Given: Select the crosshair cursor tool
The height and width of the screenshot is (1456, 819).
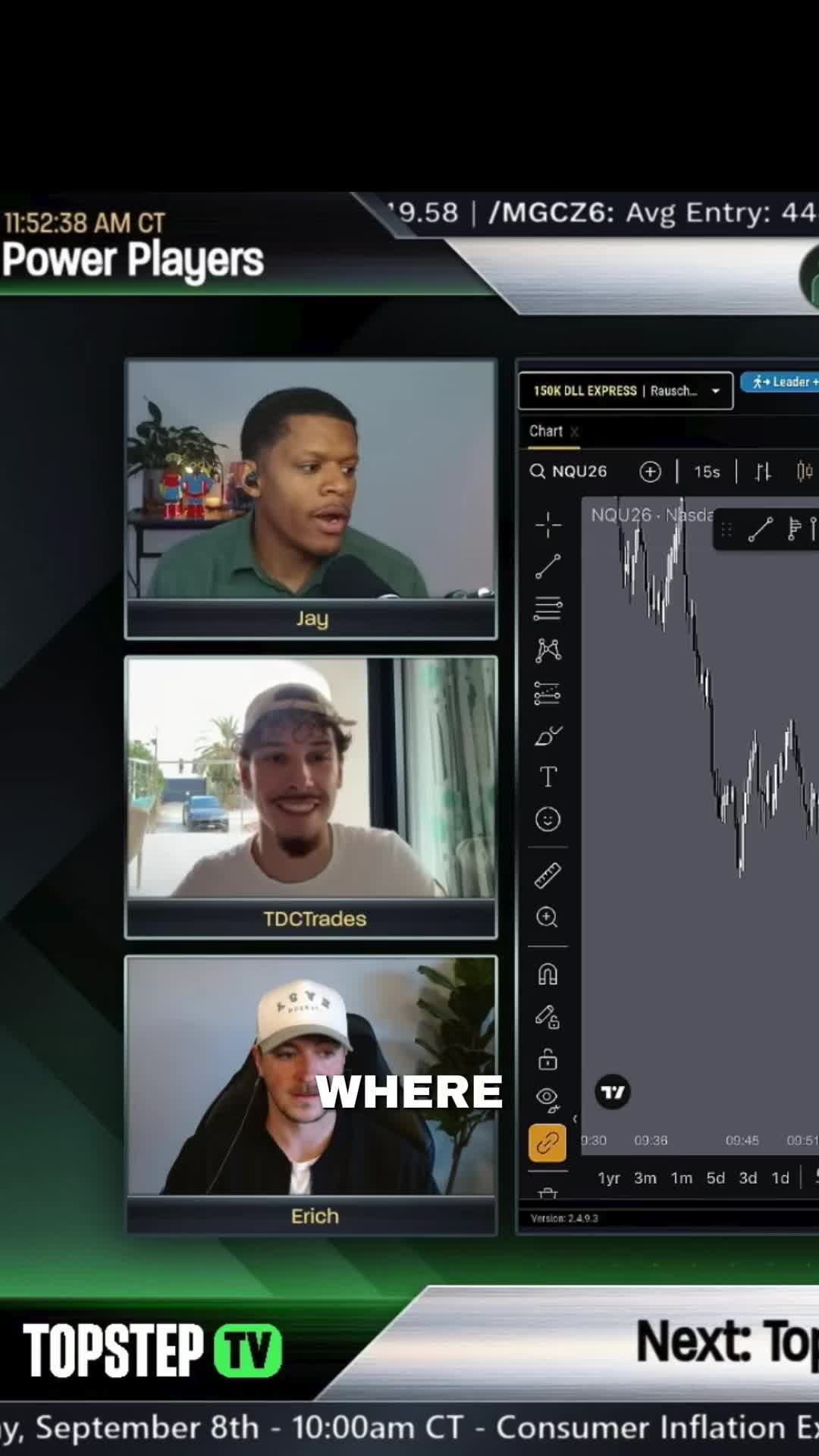Looking at the screenshot, I should click(x=548, y=525).
